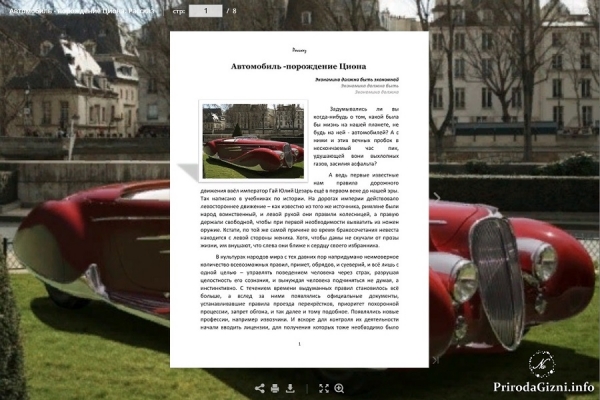Click the bold heading "Автомобиль -порождение Циона" on the page
The width and height of the screenshot is (600, 400).
298,66
